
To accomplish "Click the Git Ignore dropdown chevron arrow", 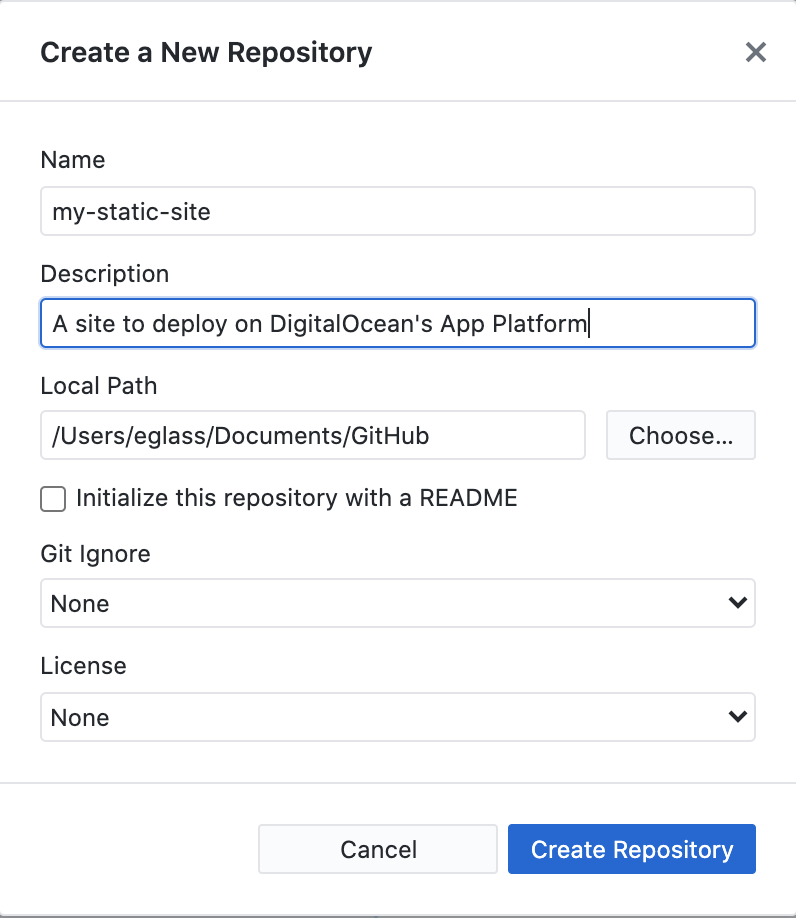I will (738, 603).
